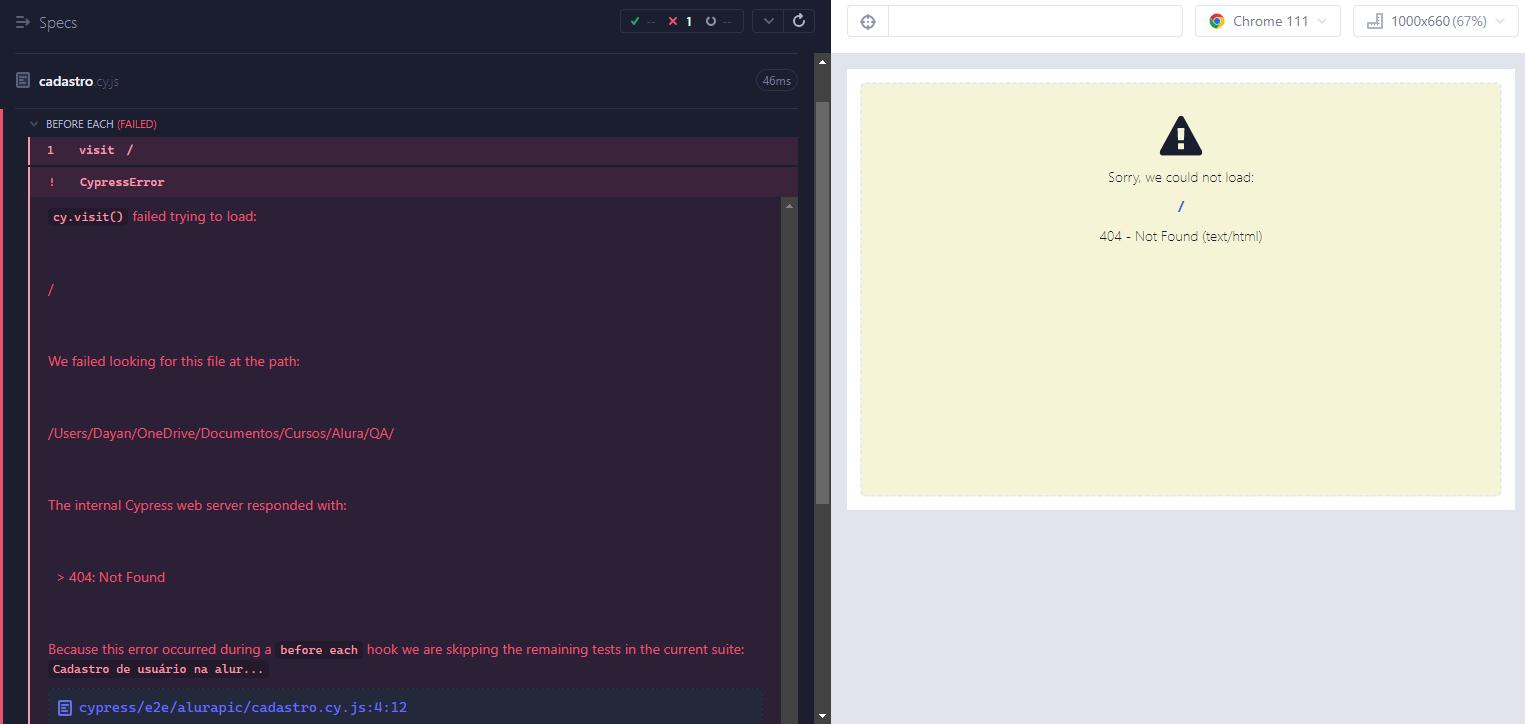Select the BEFORE EACH (FAILED) label

pos(101,124)
